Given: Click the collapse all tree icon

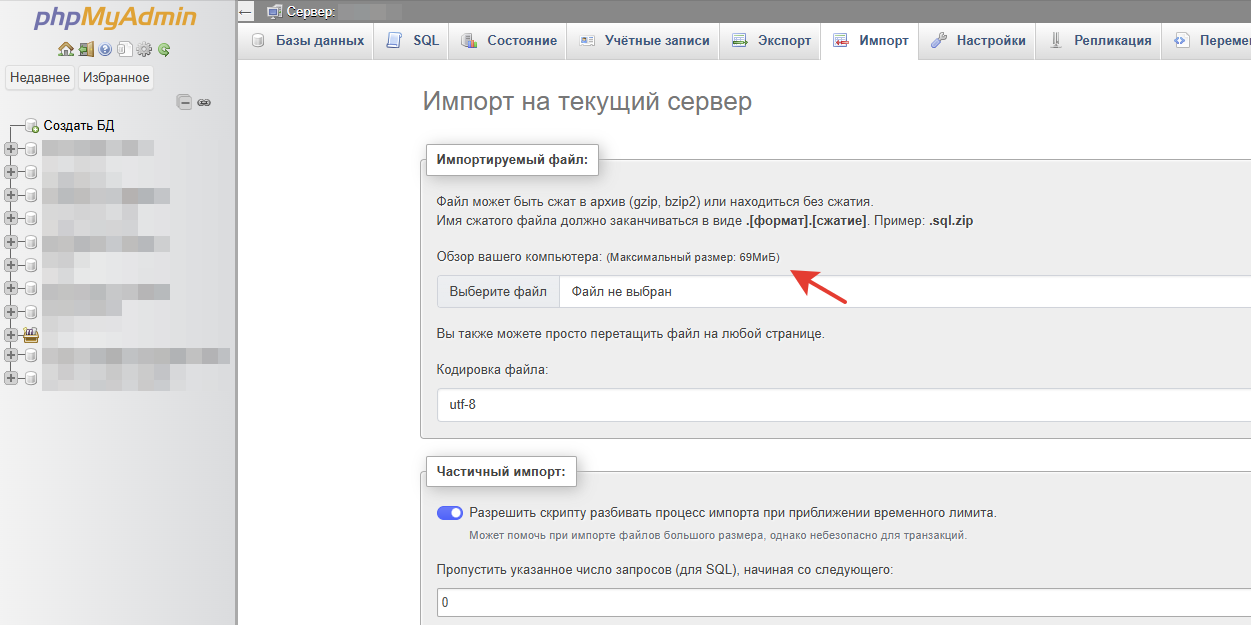Looking at the screenshot, I should click(x=184, y=102).
